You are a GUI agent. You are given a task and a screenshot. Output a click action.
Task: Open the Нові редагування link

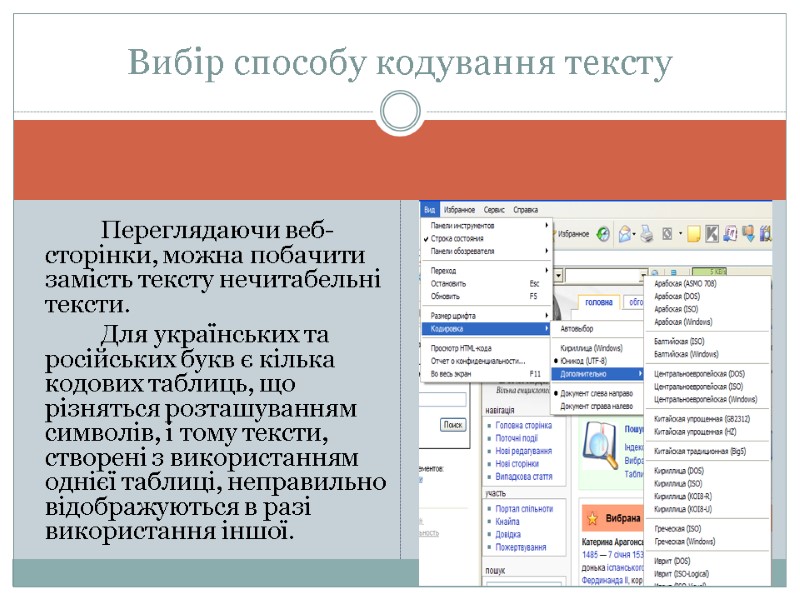pyautogui.click(x=523, y=451)
